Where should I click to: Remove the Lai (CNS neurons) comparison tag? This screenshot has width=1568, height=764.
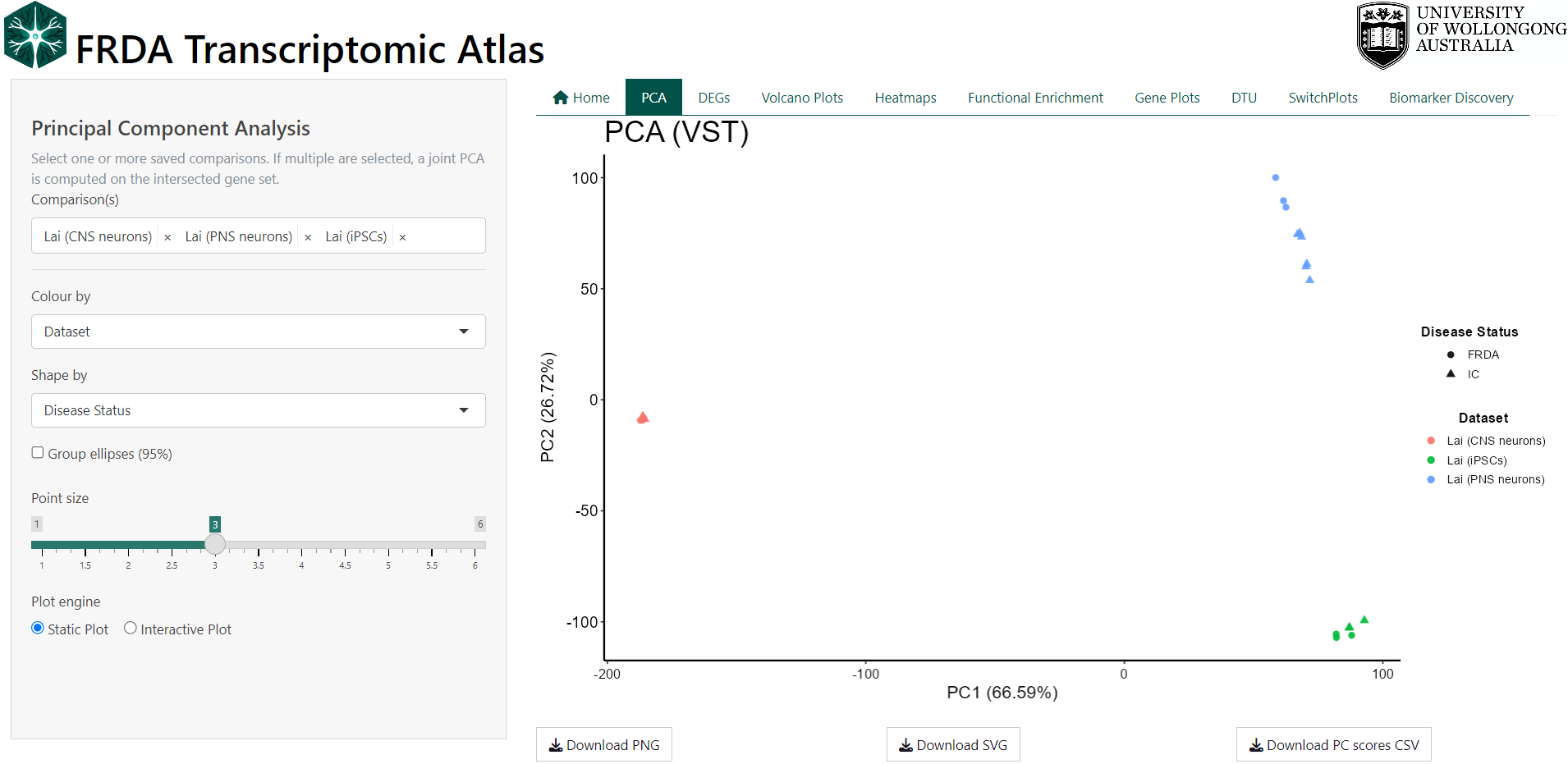point(167,237)
